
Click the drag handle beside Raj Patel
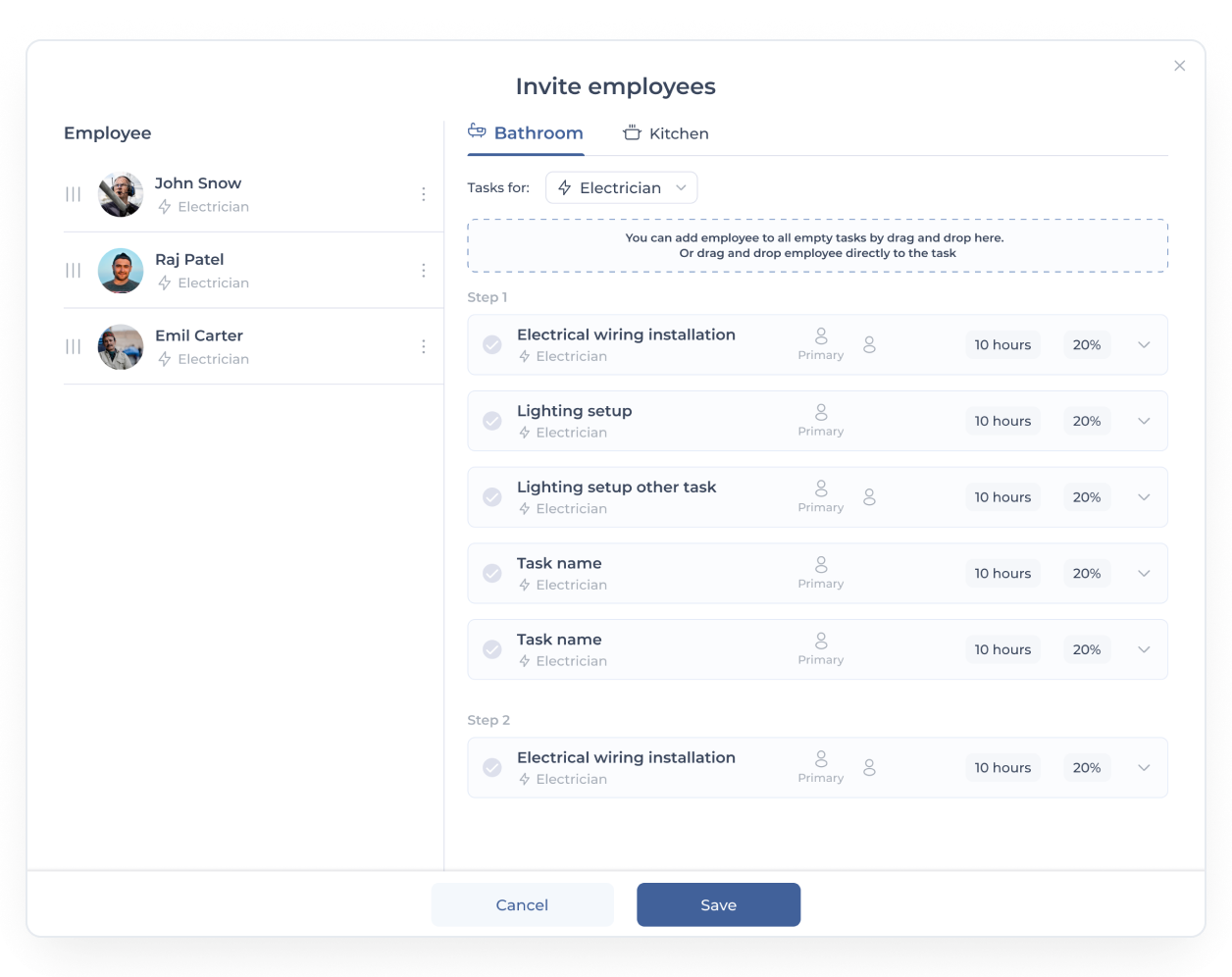click(x=73, y=271)
